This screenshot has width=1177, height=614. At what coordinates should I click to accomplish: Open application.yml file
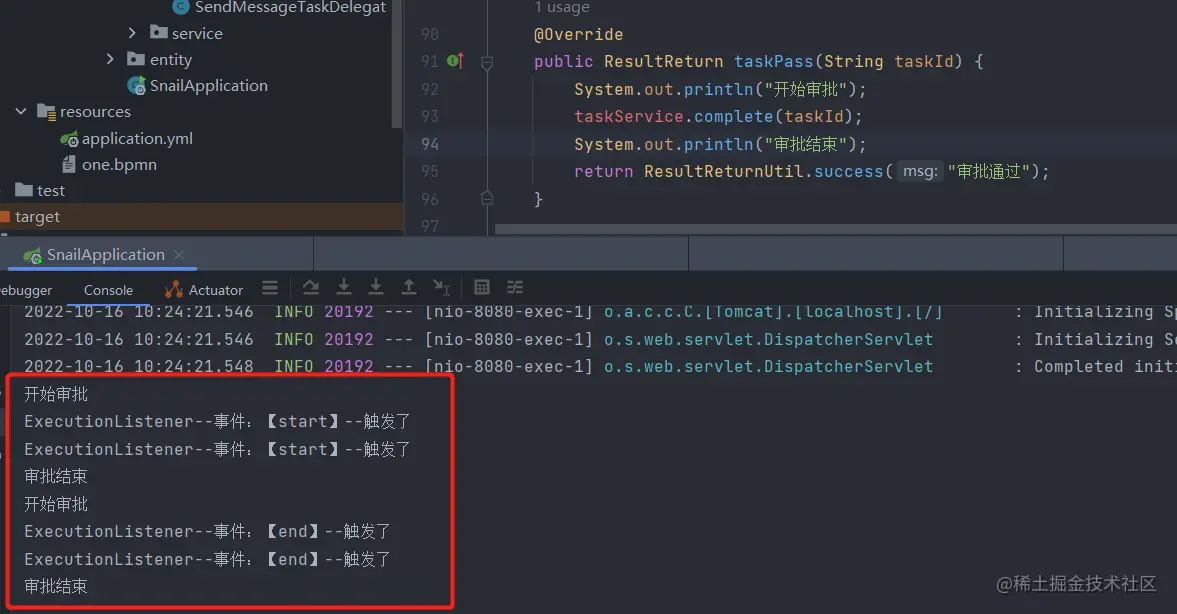coord(137,139)
